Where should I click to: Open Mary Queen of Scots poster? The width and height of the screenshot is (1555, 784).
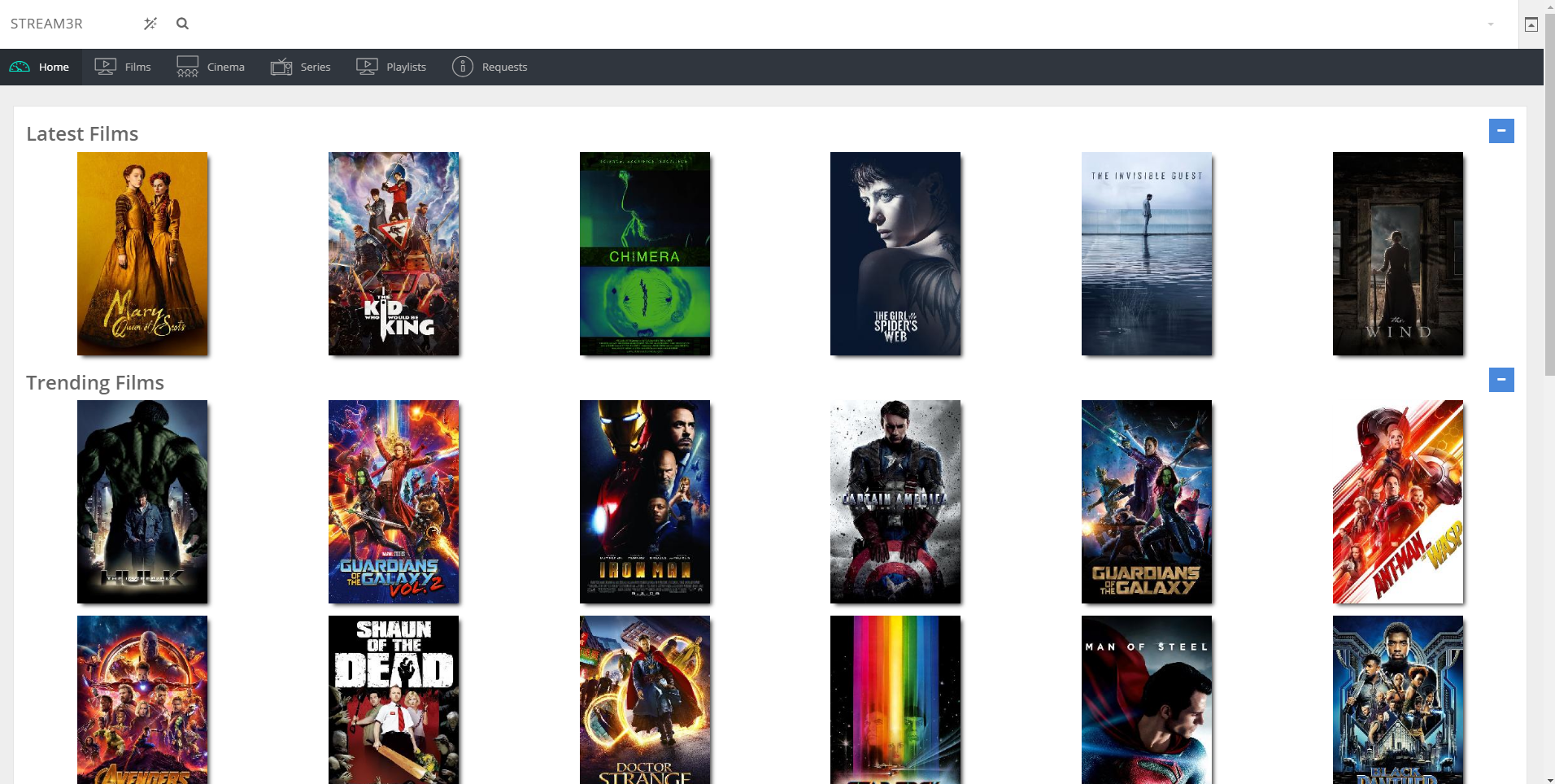(142, 254)
